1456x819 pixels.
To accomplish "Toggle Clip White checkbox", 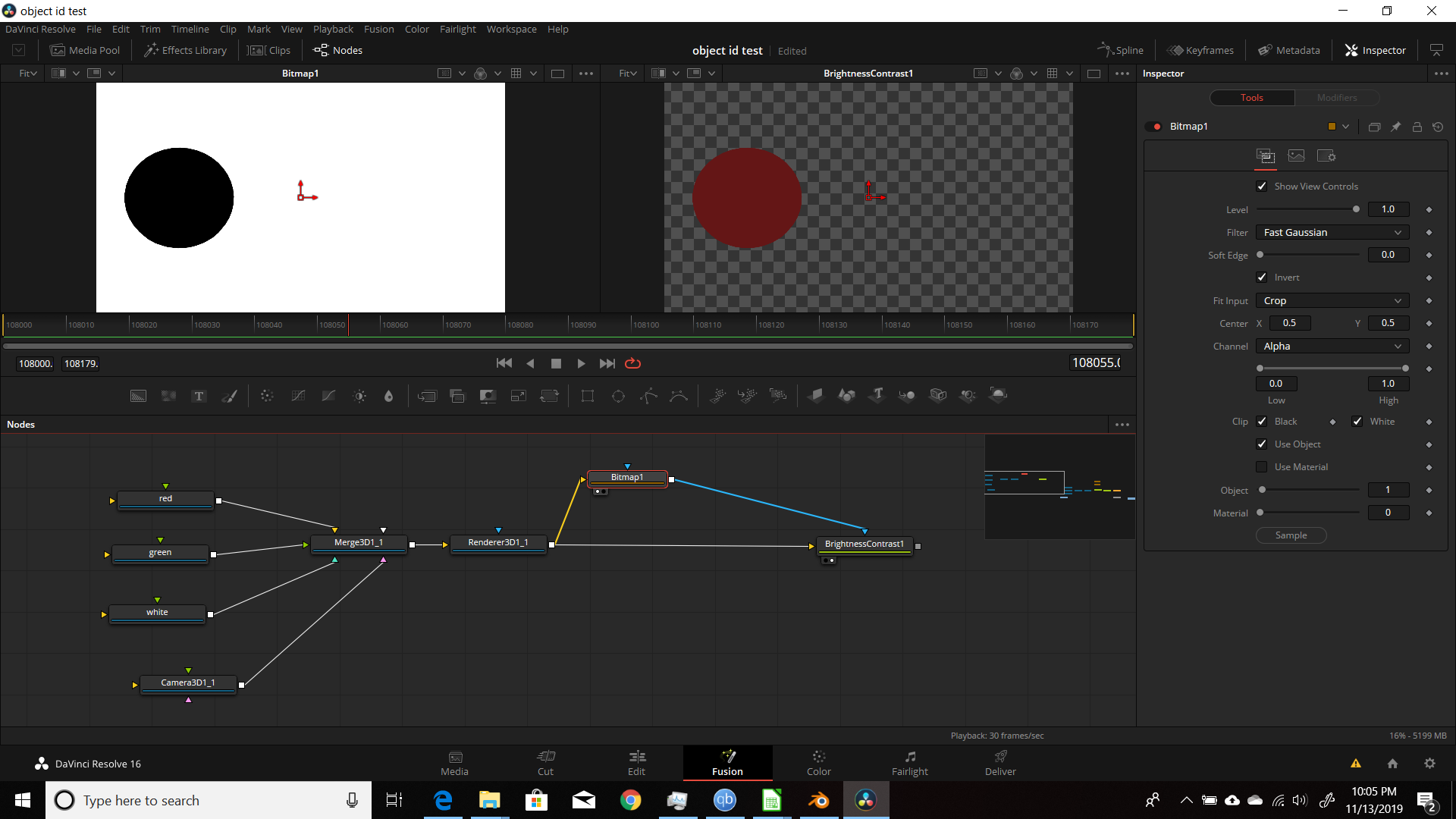I will pyautogui.click(x=1357, y=421).
